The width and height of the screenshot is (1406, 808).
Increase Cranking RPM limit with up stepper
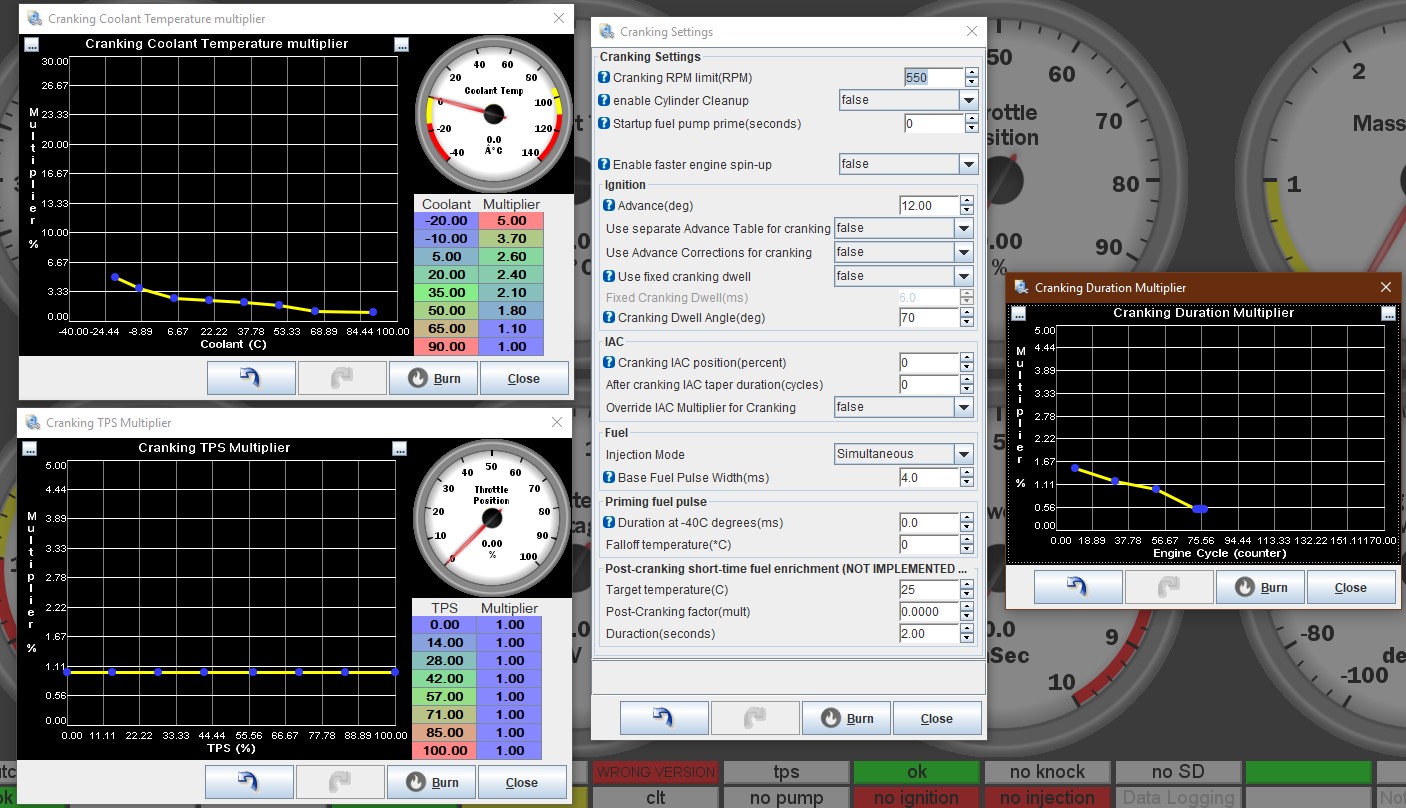click(x=970, y=73)
